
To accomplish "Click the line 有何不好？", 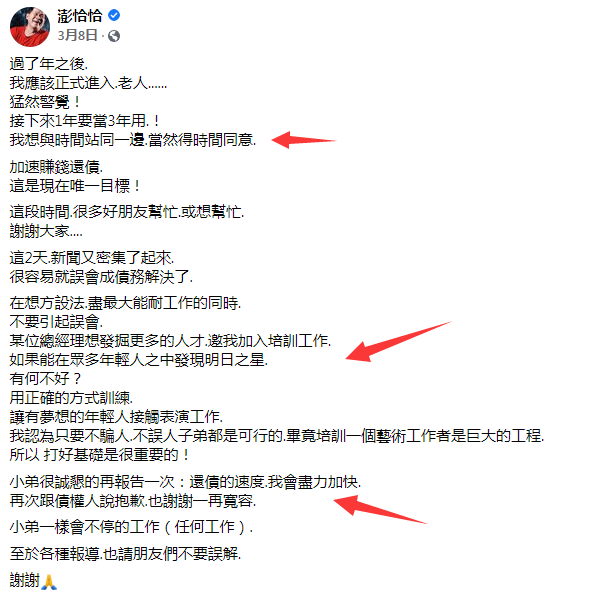I will coord(46,378).
